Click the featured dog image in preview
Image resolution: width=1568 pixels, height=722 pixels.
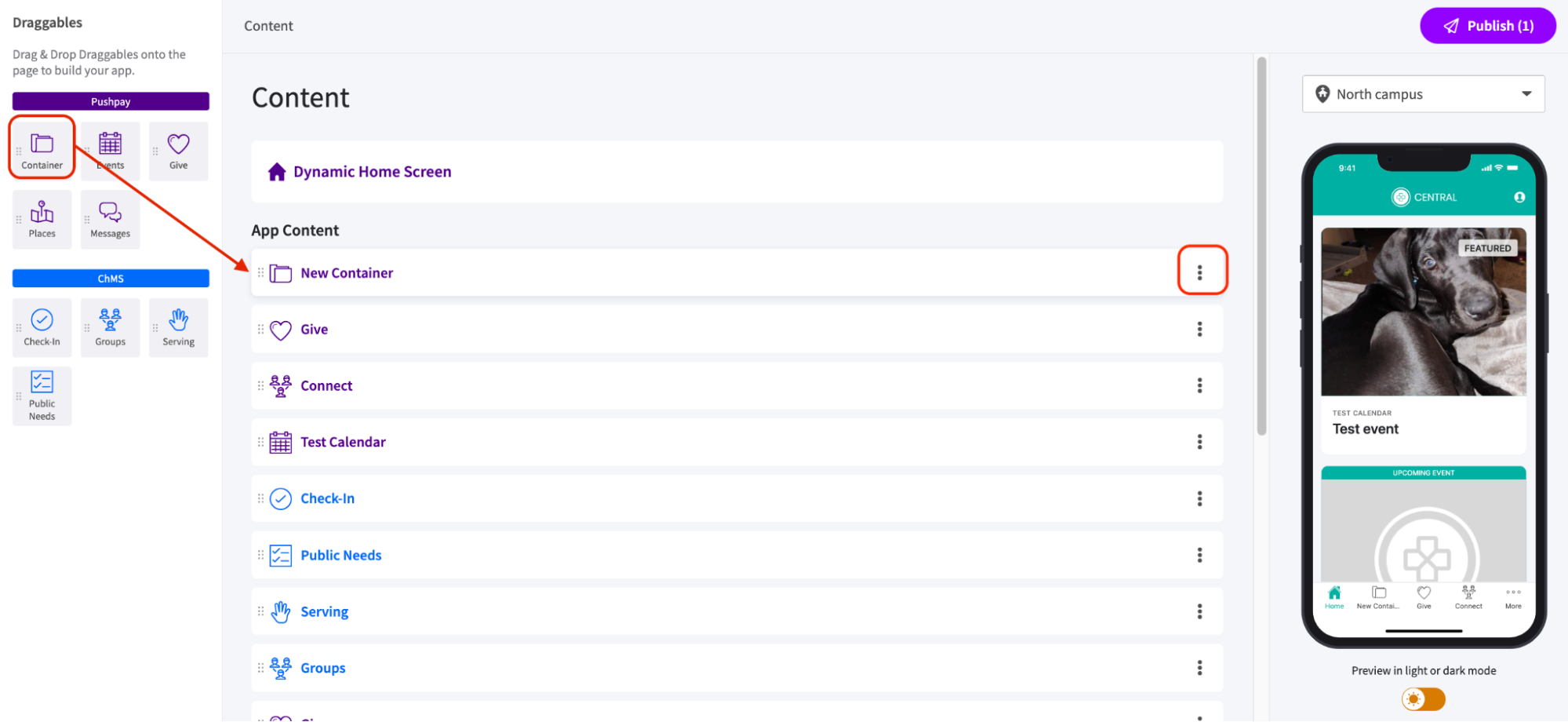click(x=1423, y=312)
